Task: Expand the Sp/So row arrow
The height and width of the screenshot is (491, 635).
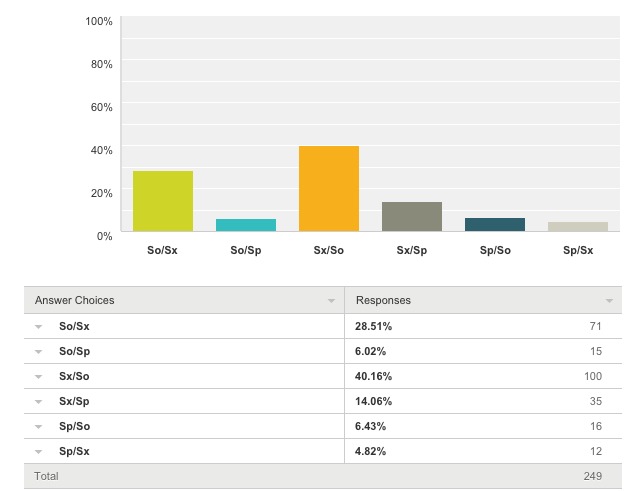Action: (38, 427)
